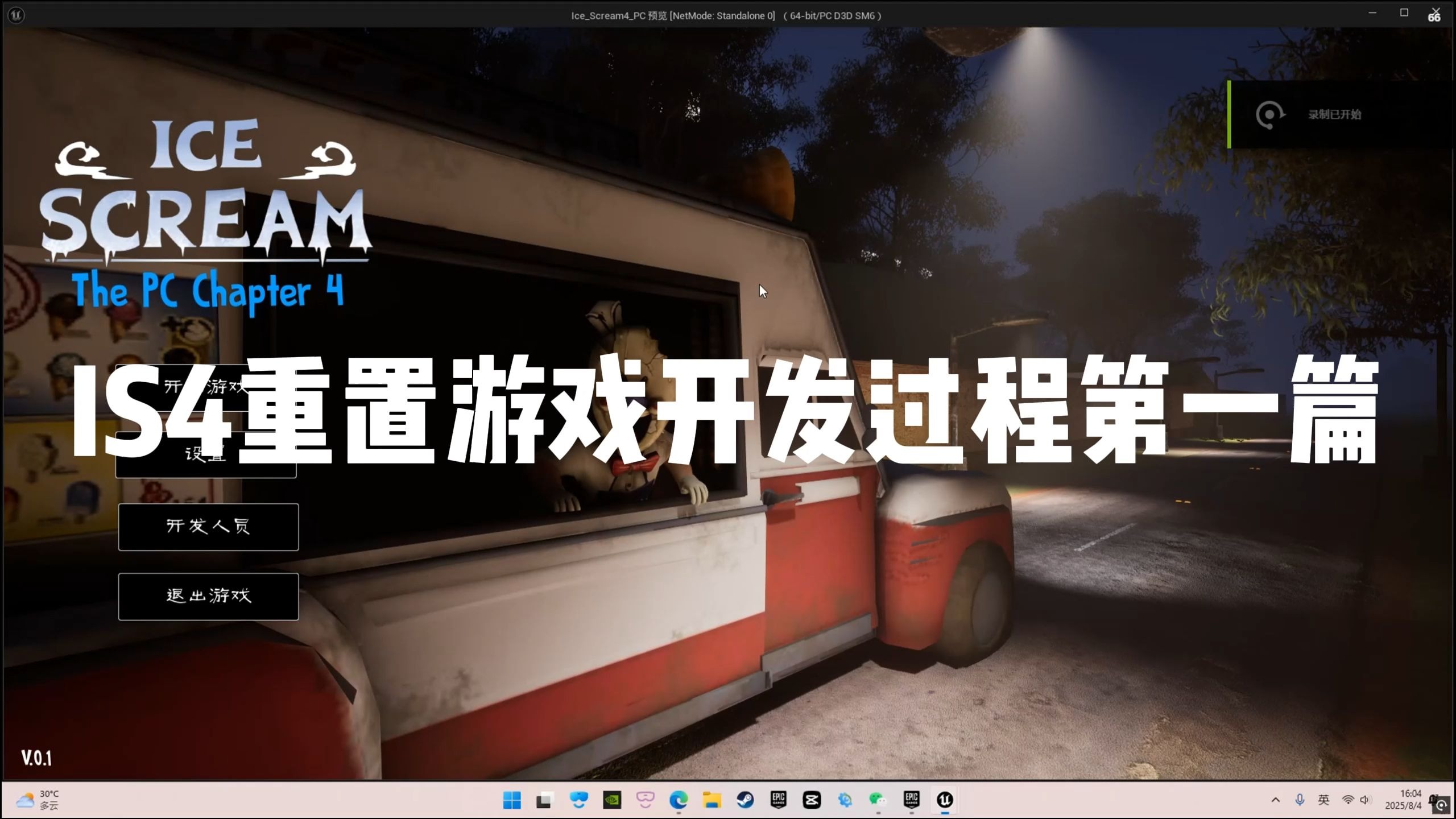Open the Wi-Fi network tray icon

1347,800
